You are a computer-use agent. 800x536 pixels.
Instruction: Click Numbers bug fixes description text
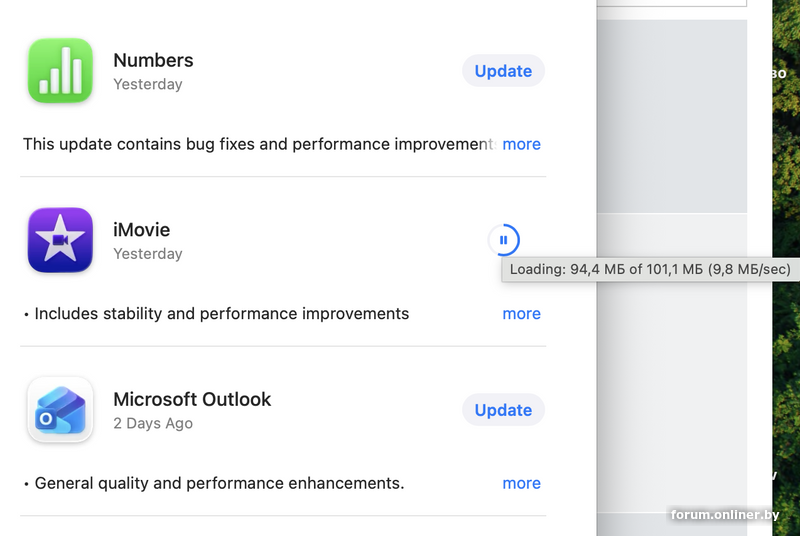(258, 144)
